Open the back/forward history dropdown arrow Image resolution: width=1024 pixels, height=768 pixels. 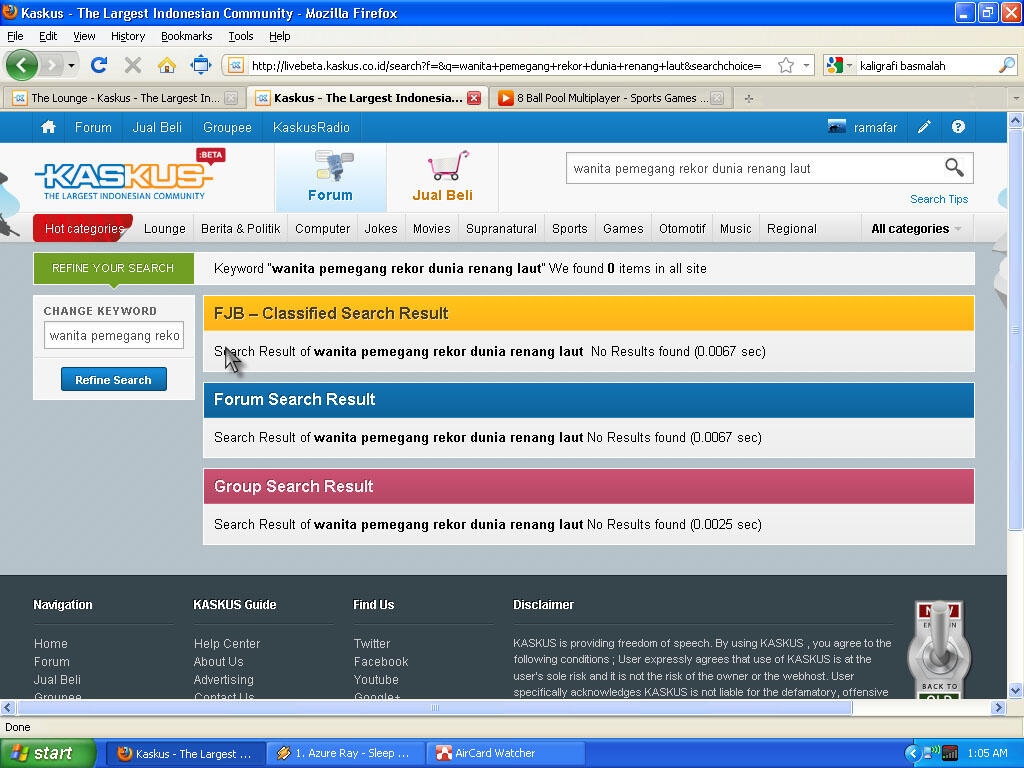pyautogui.click(x=71, y=65)
